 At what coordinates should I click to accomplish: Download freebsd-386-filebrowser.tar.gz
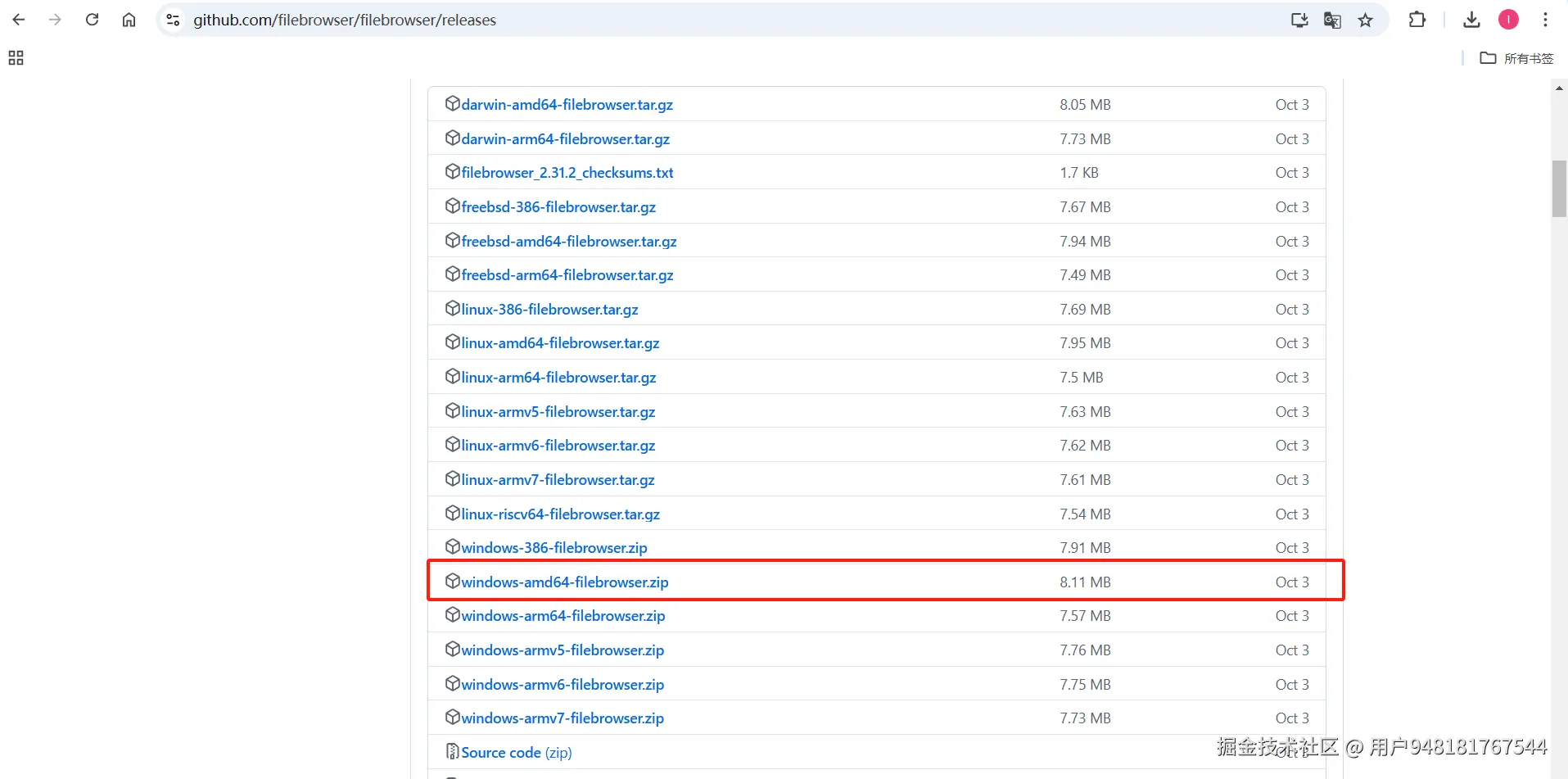(558, 207)
